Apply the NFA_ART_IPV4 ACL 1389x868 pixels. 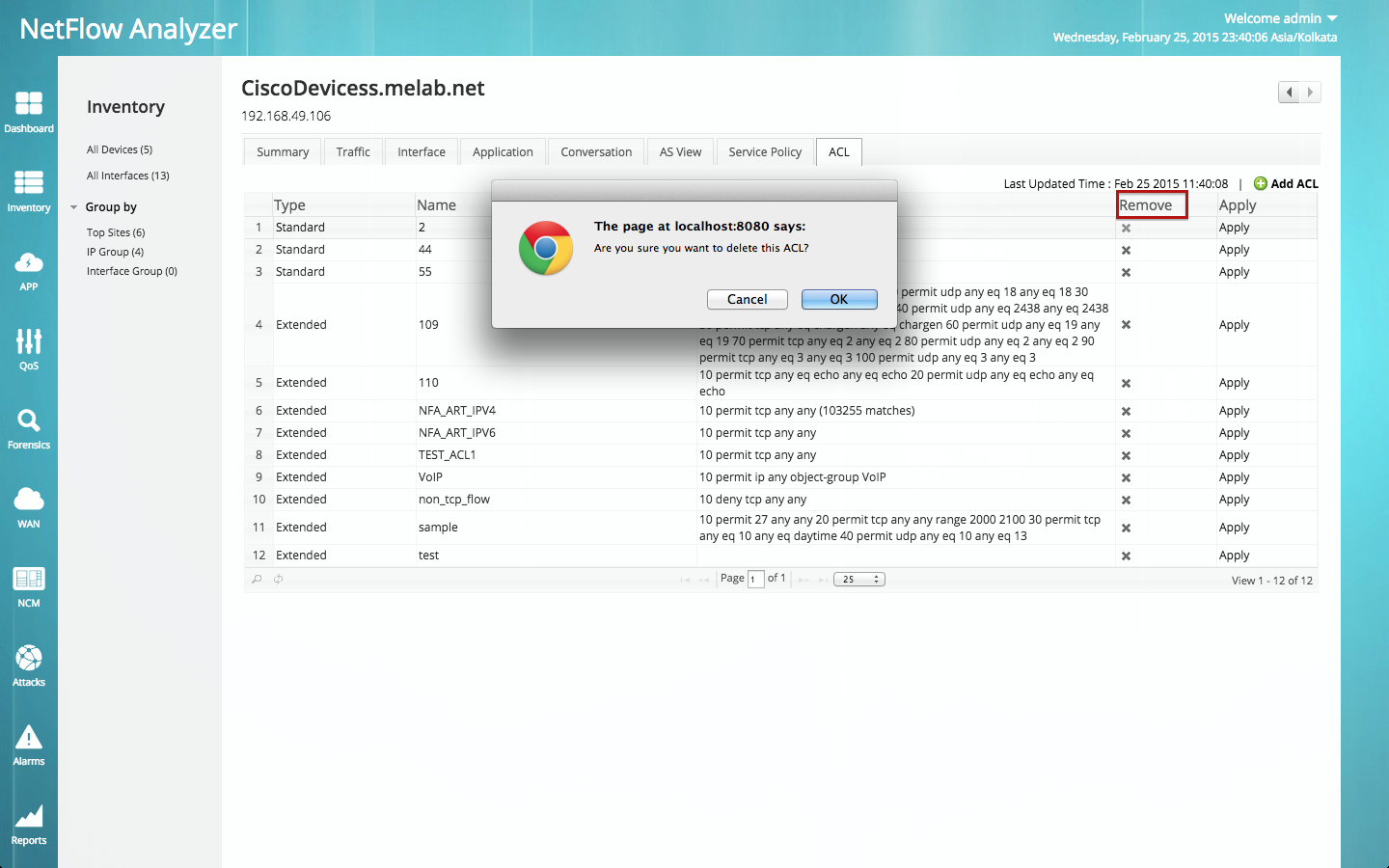coord(1234,411)
